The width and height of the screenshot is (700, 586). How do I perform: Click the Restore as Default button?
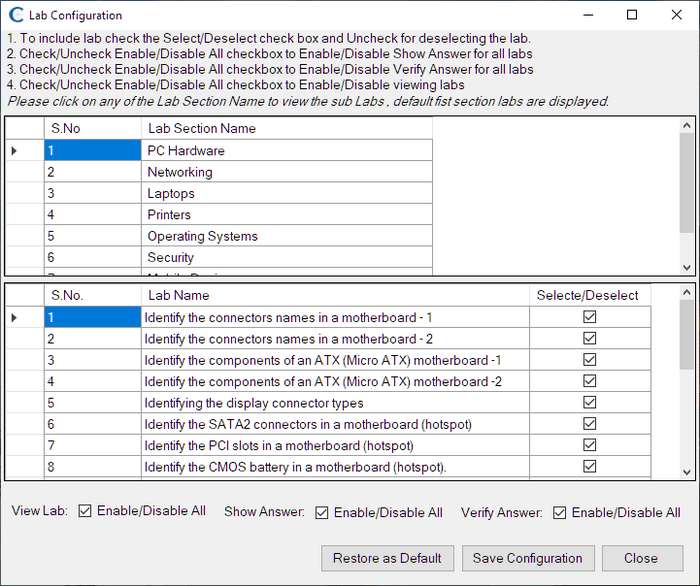tap(387, 558)
